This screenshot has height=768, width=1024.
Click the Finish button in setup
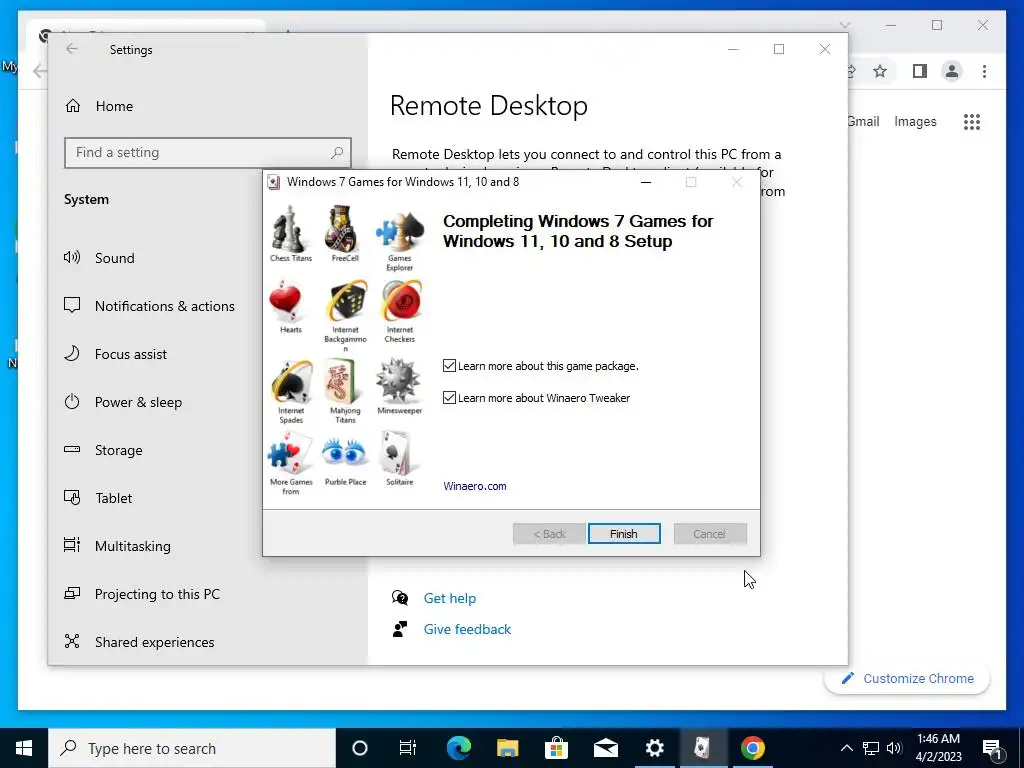pos(624,534)
